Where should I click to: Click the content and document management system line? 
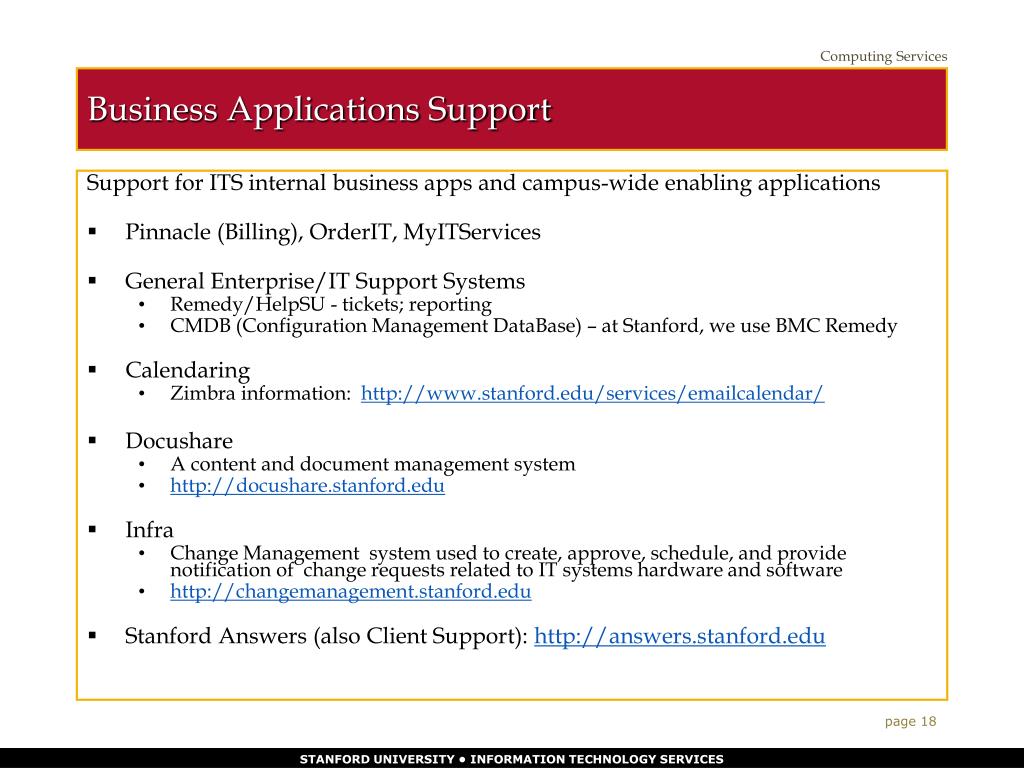pyautogui.click(x=373, y=464)
